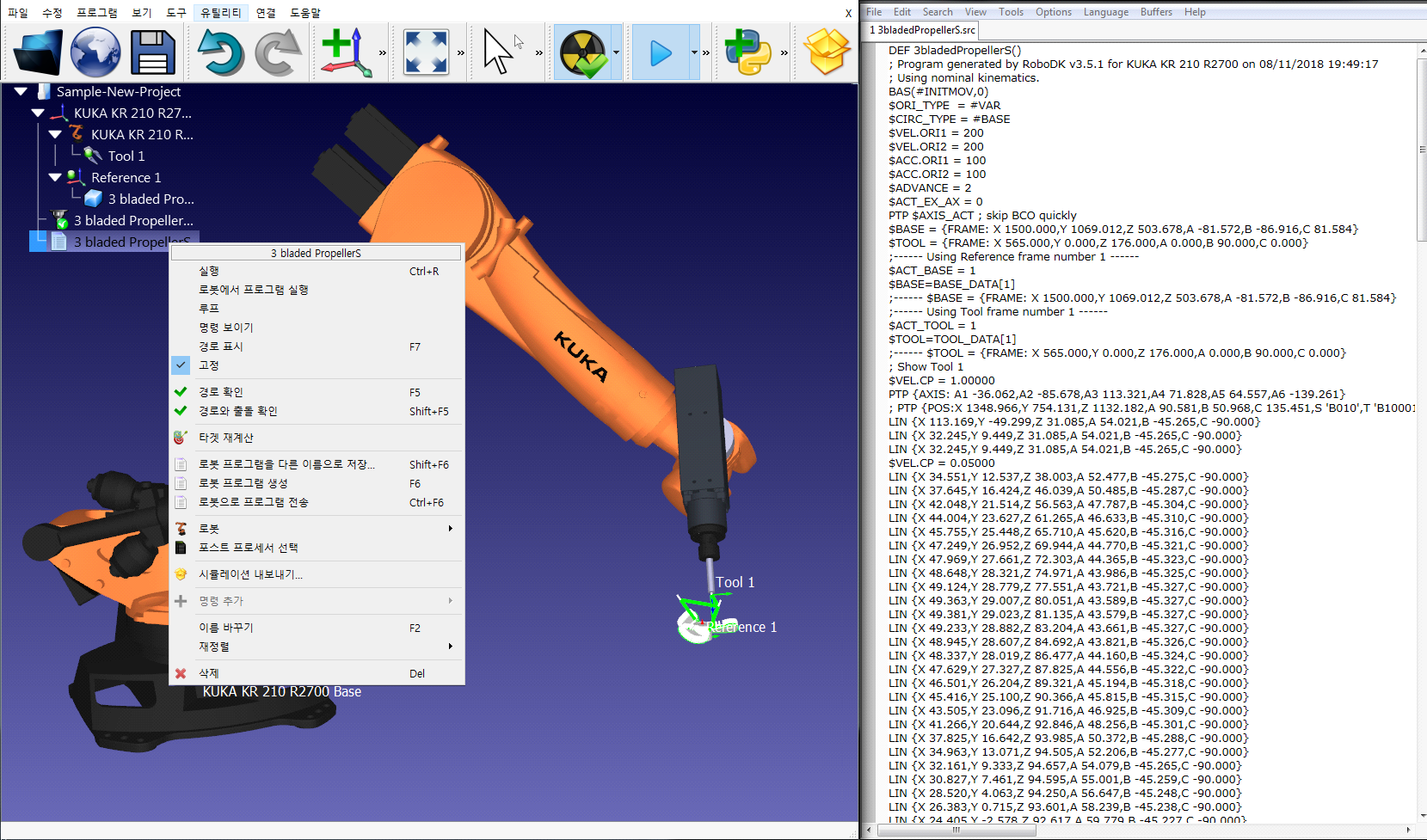Toggle collision check radiation icon
The width and height of the screenshot is (1427, 840).
(583, 52)
